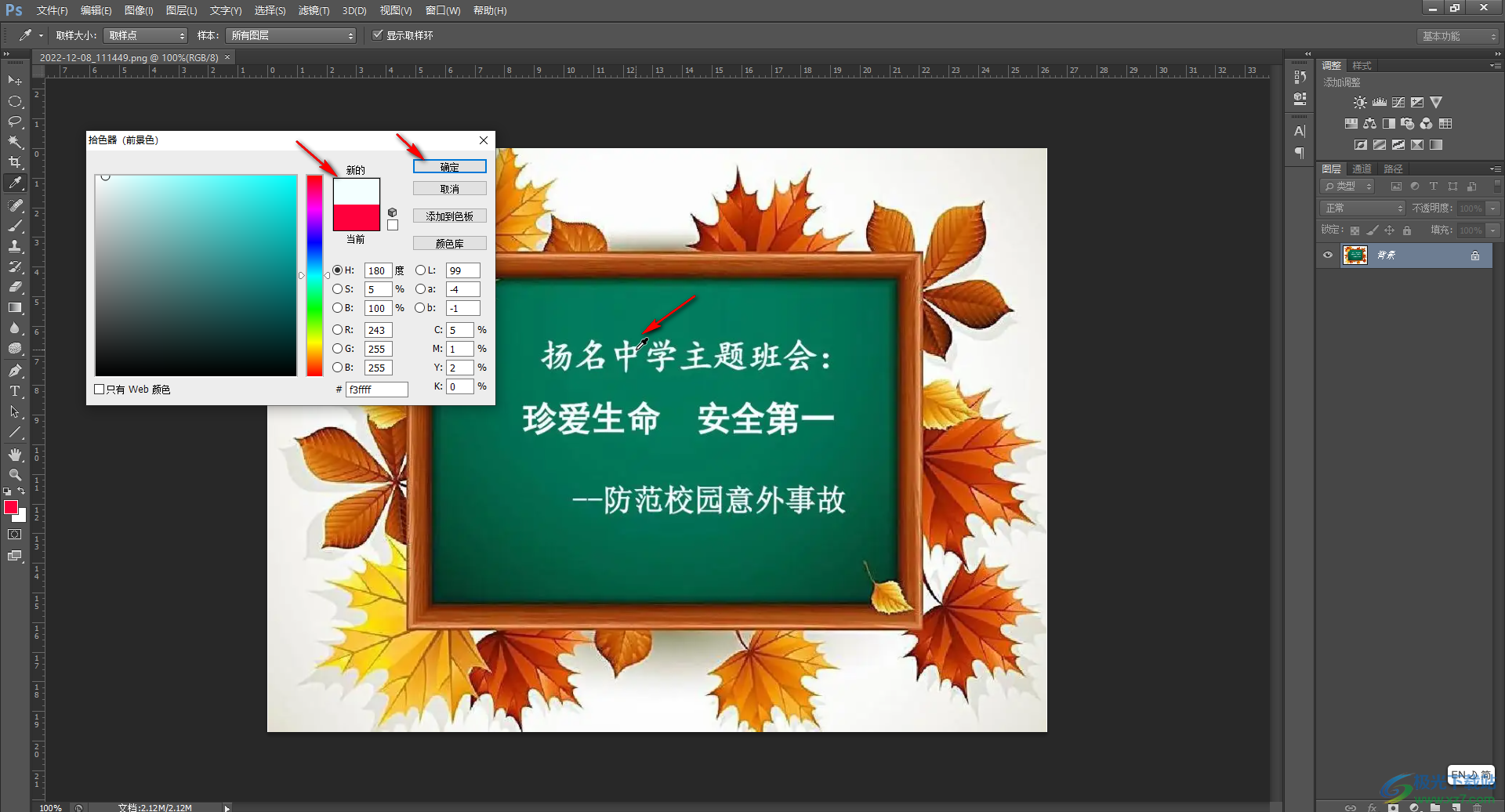Enable 只有 Web 颜色 checkbox
1505x812 pixels.
pyautogui.click(x=100, y=390)
